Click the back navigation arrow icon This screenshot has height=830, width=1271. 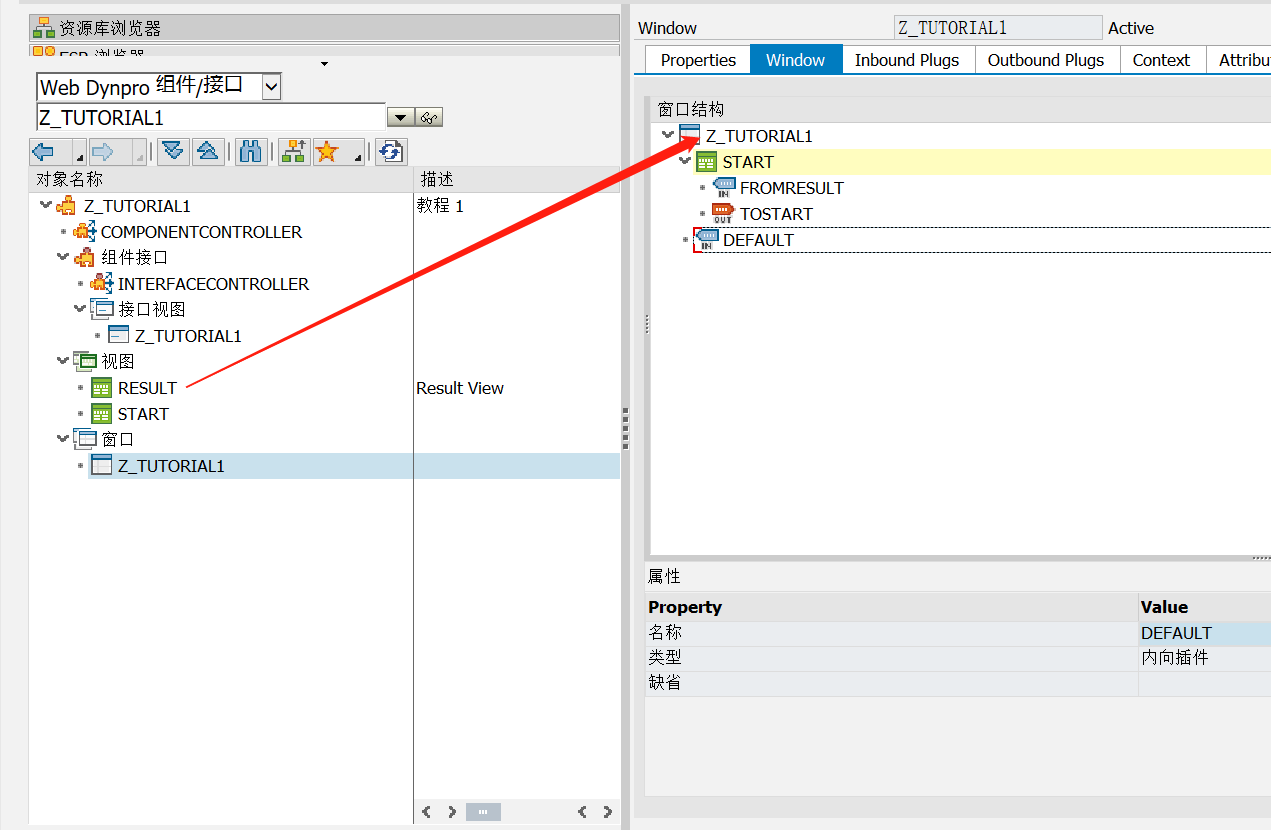tap(43, 151)
